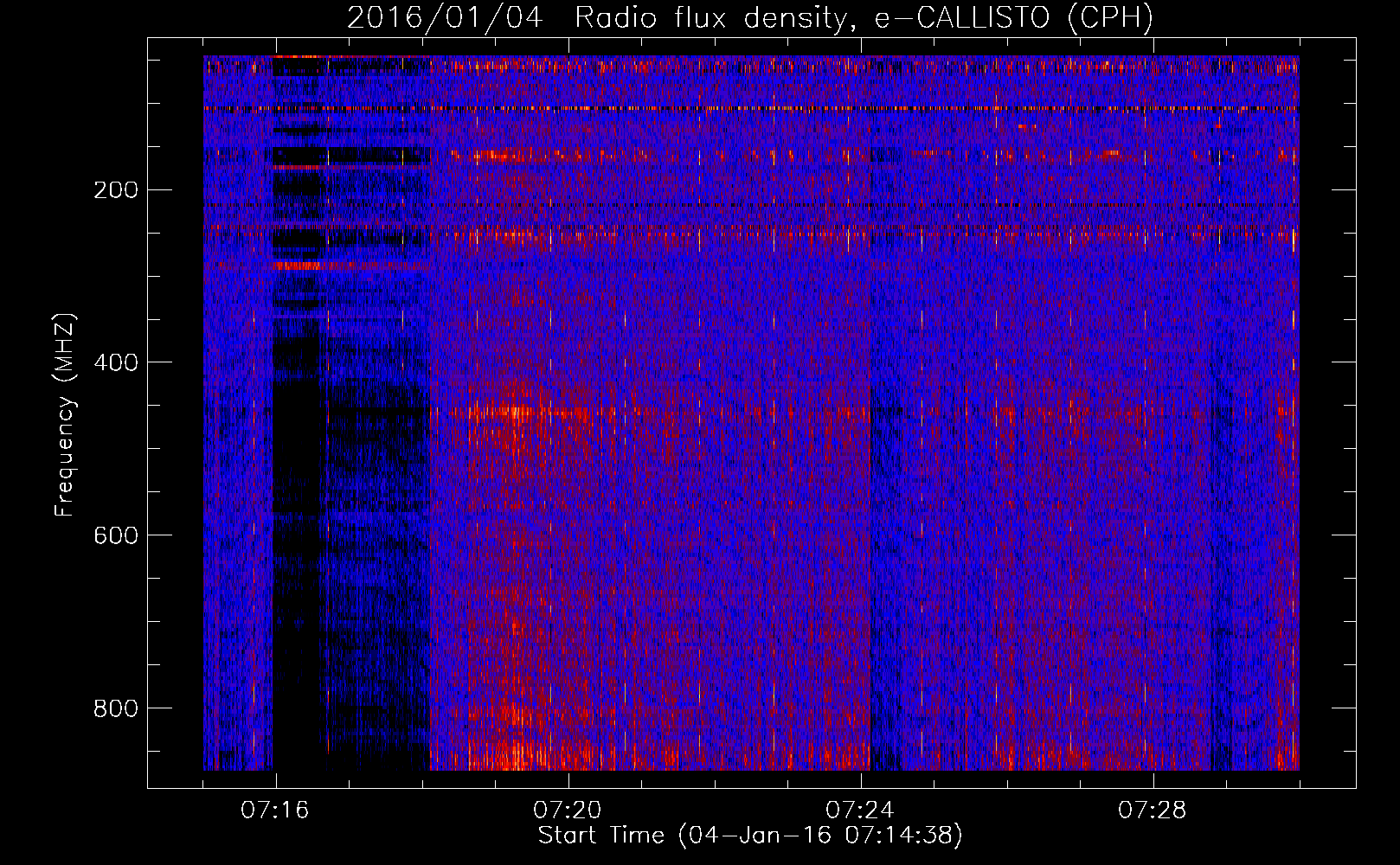Click the 600 MHz frequency tick label
Screen dimensions: 1400x865
click(x=116, y=535)
